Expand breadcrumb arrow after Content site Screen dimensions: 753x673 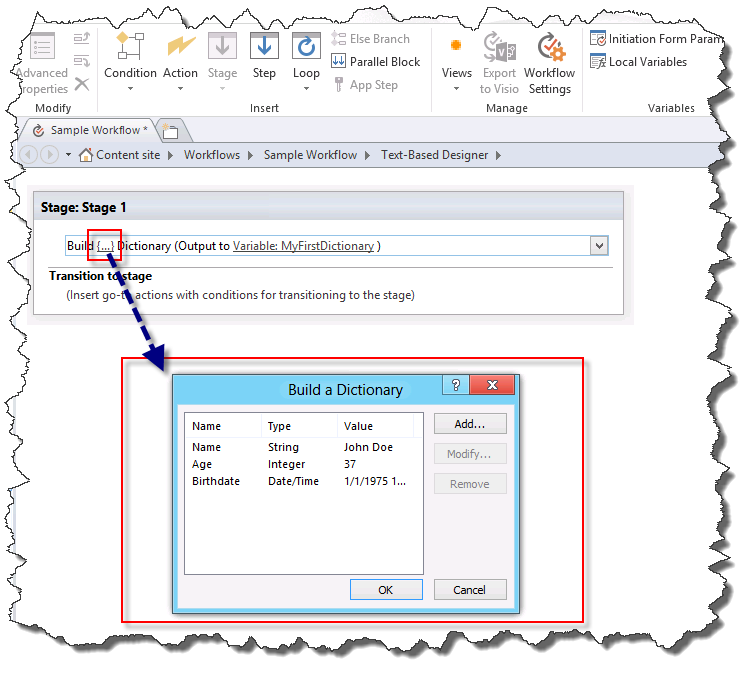(170, 155)
